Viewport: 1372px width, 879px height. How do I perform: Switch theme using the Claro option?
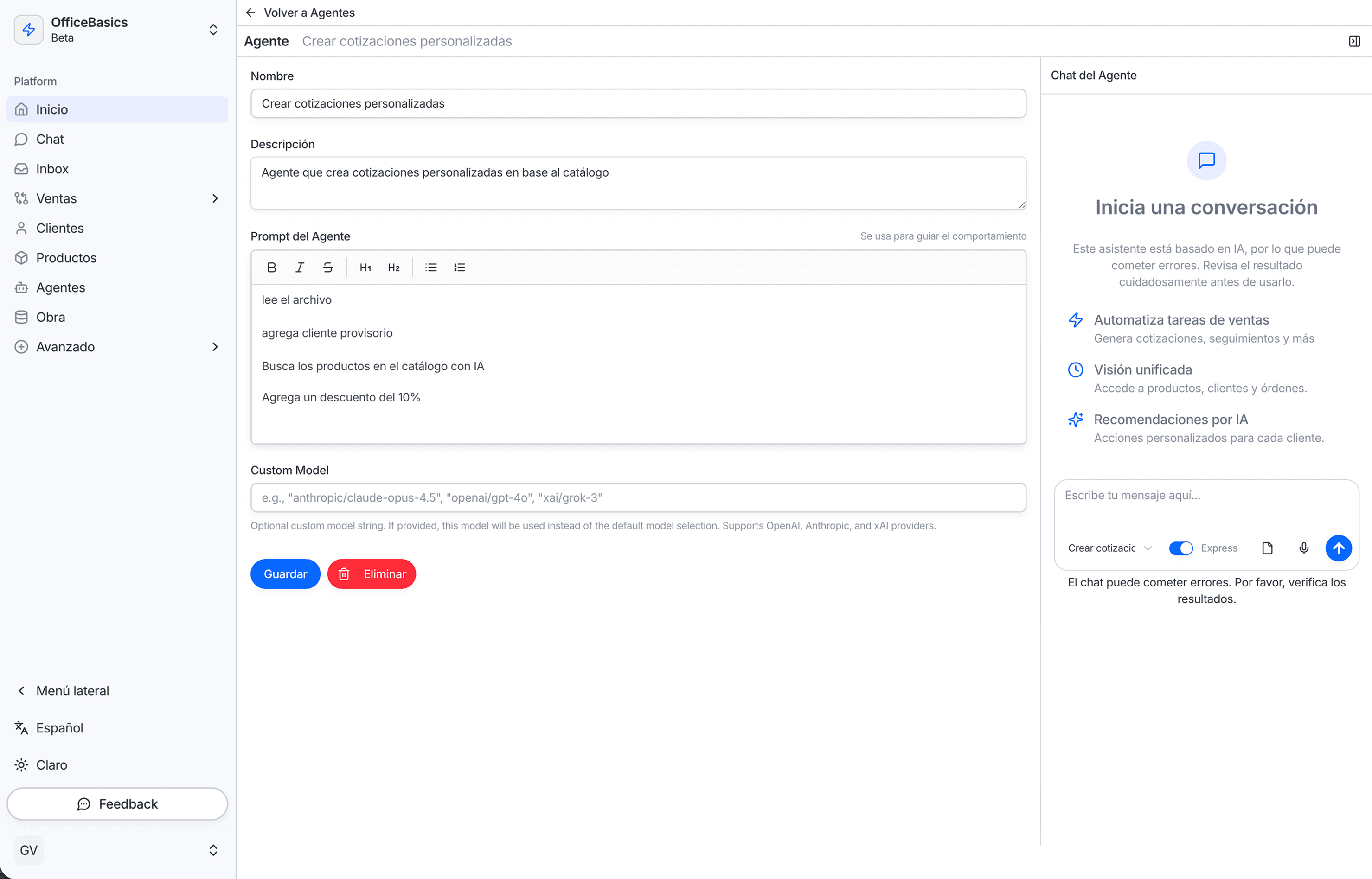pyautogui.click(x=51, y=765)
